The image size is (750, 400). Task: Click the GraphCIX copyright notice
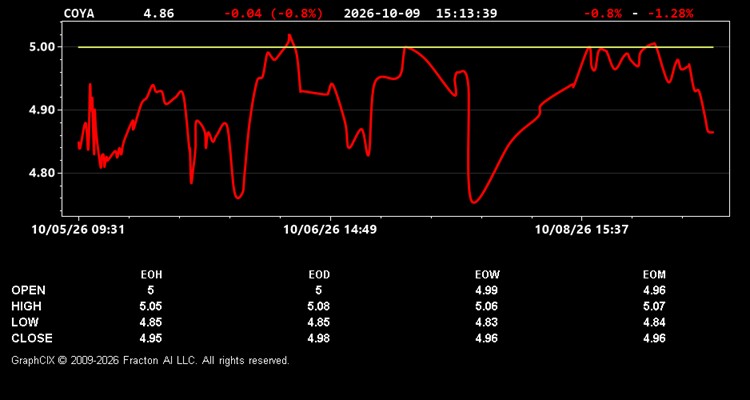coord(150,360)
